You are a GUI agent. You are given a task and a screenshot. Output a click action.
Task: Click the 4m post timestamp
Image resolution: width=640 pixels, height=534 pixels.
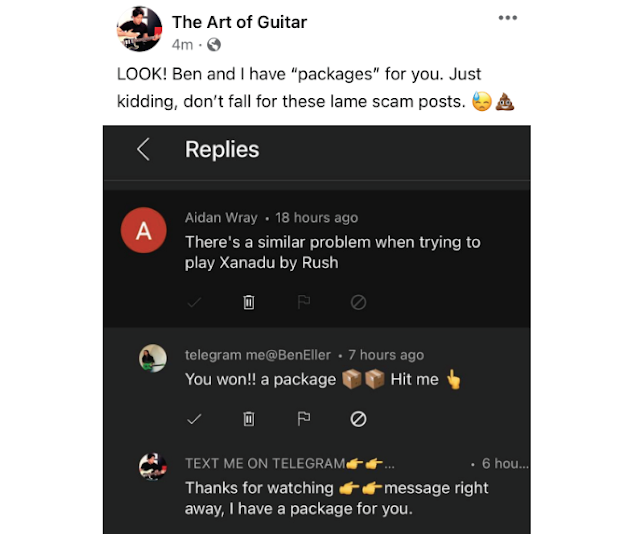point(182,45)
